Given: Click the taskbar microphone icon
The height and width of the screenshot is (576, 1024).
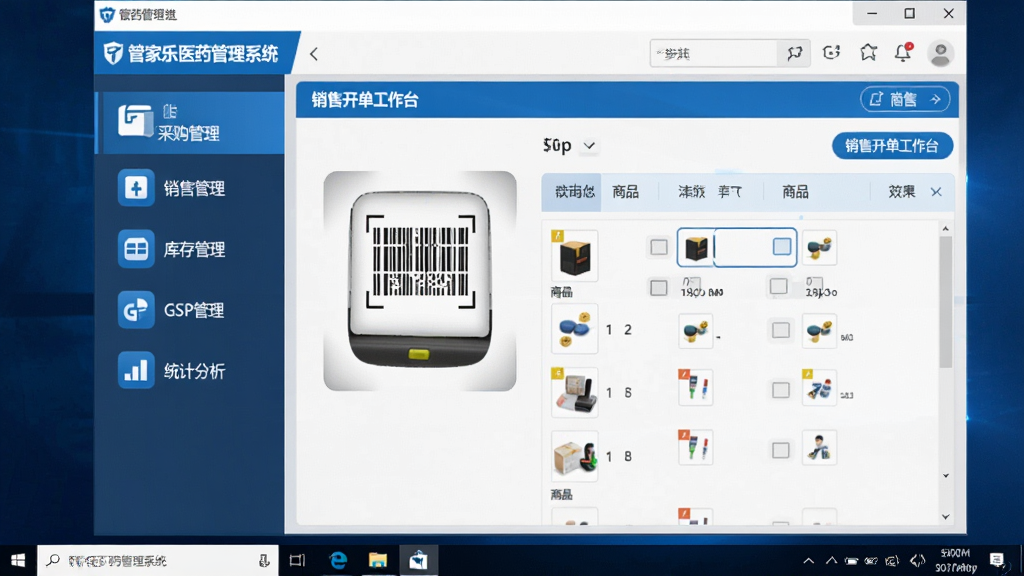Looking at the screenshot, I should coord(264,560).
